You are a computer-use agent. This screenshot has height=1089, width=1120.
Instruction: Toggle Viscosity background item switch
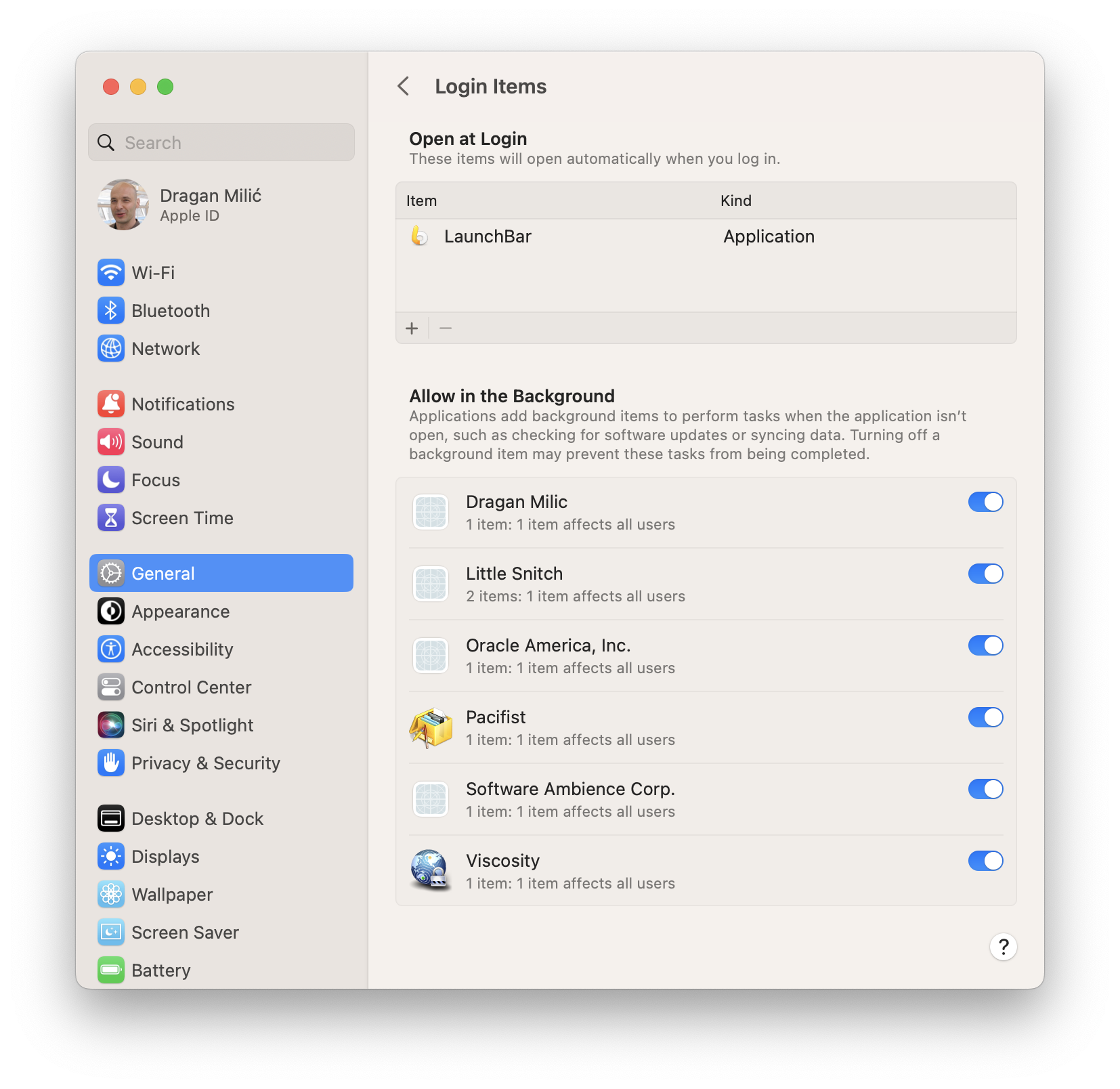(985, 861)
